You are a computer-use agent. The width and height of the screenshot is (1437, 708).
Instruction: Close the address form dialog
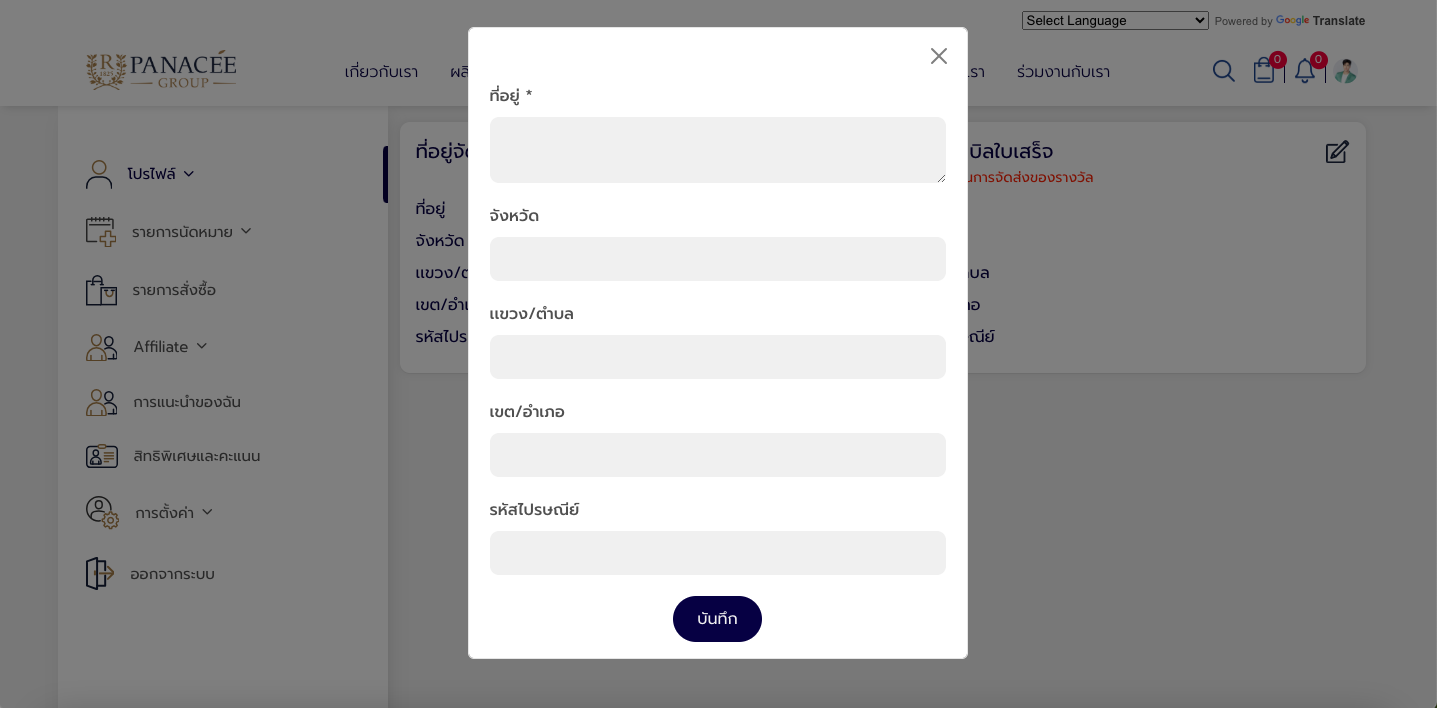[x=938, y=56]
